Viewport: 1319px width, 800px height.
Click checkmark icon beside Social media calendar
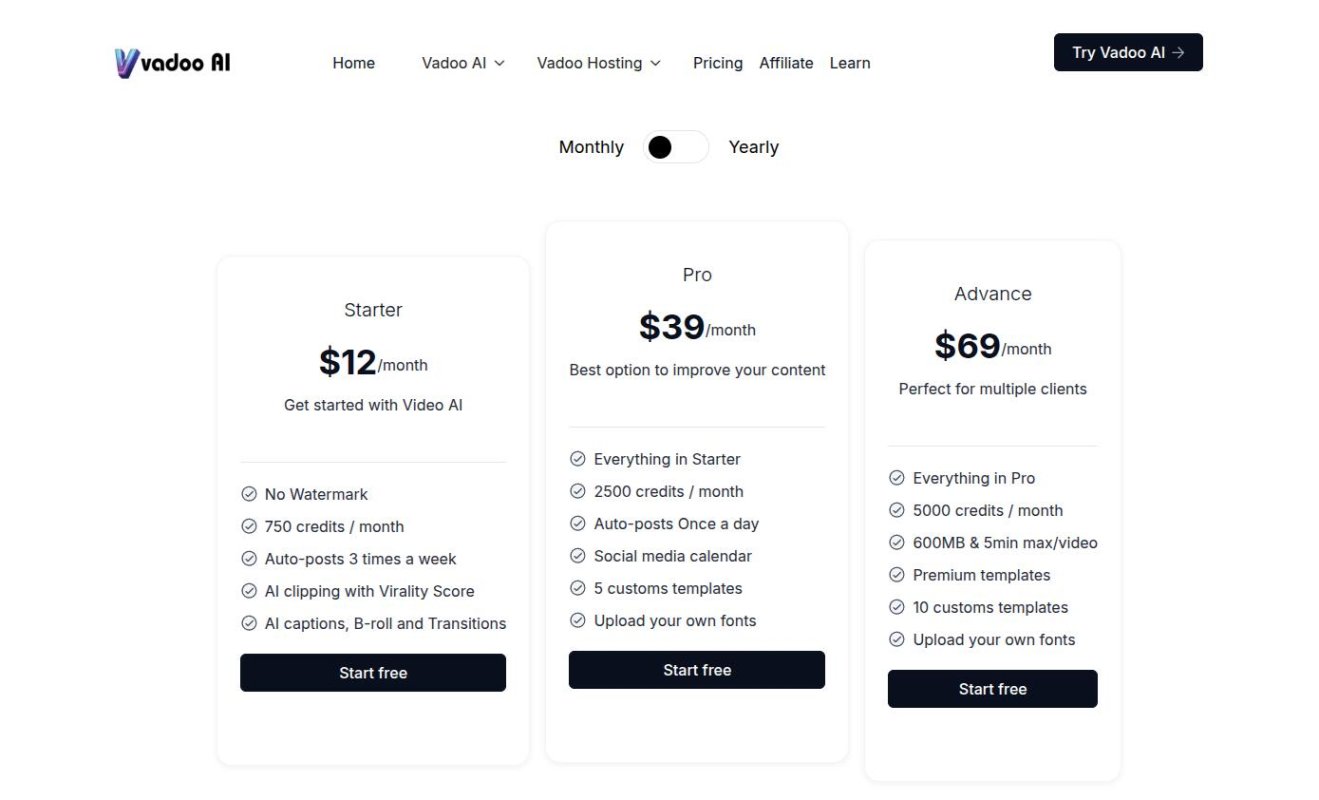pyautogui.click(x=578, y=556)
